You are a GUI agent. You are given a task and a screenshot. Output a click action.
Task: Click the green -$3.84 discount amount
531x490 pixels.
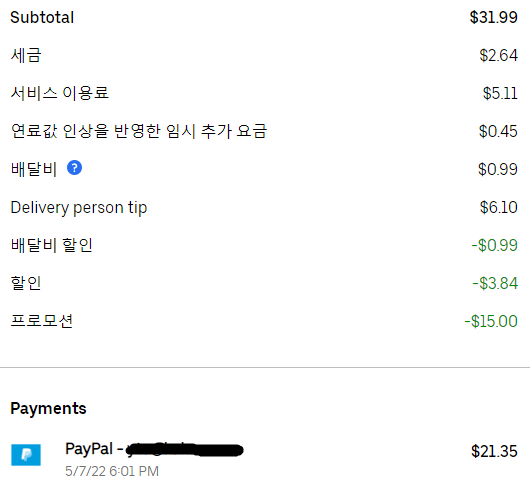click(x=495, y=283)
